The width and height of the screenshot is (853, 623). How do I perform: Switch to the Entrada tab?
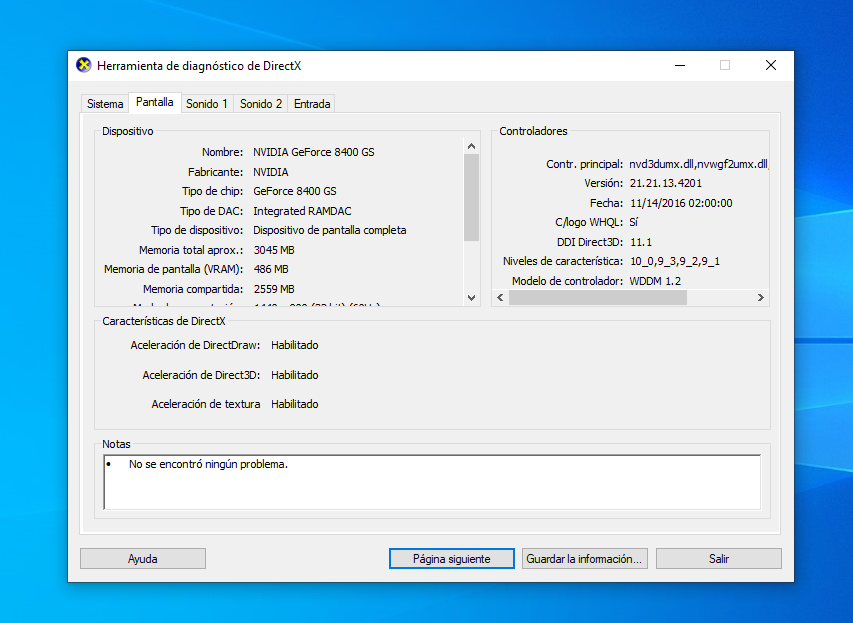coord(312,104)
